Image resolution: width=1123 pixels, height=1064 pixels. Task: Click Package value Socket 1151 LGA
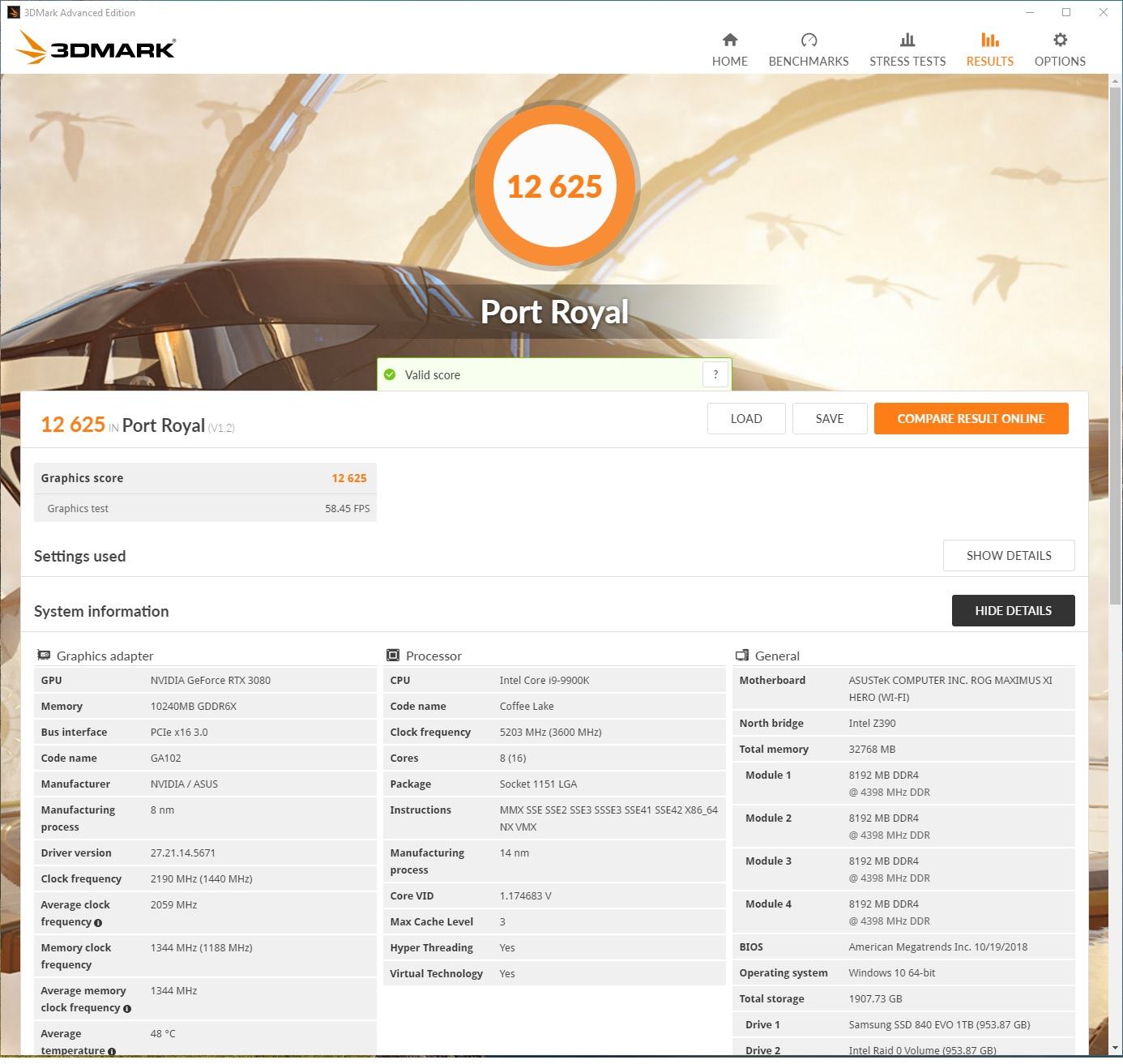pos(538,784)
